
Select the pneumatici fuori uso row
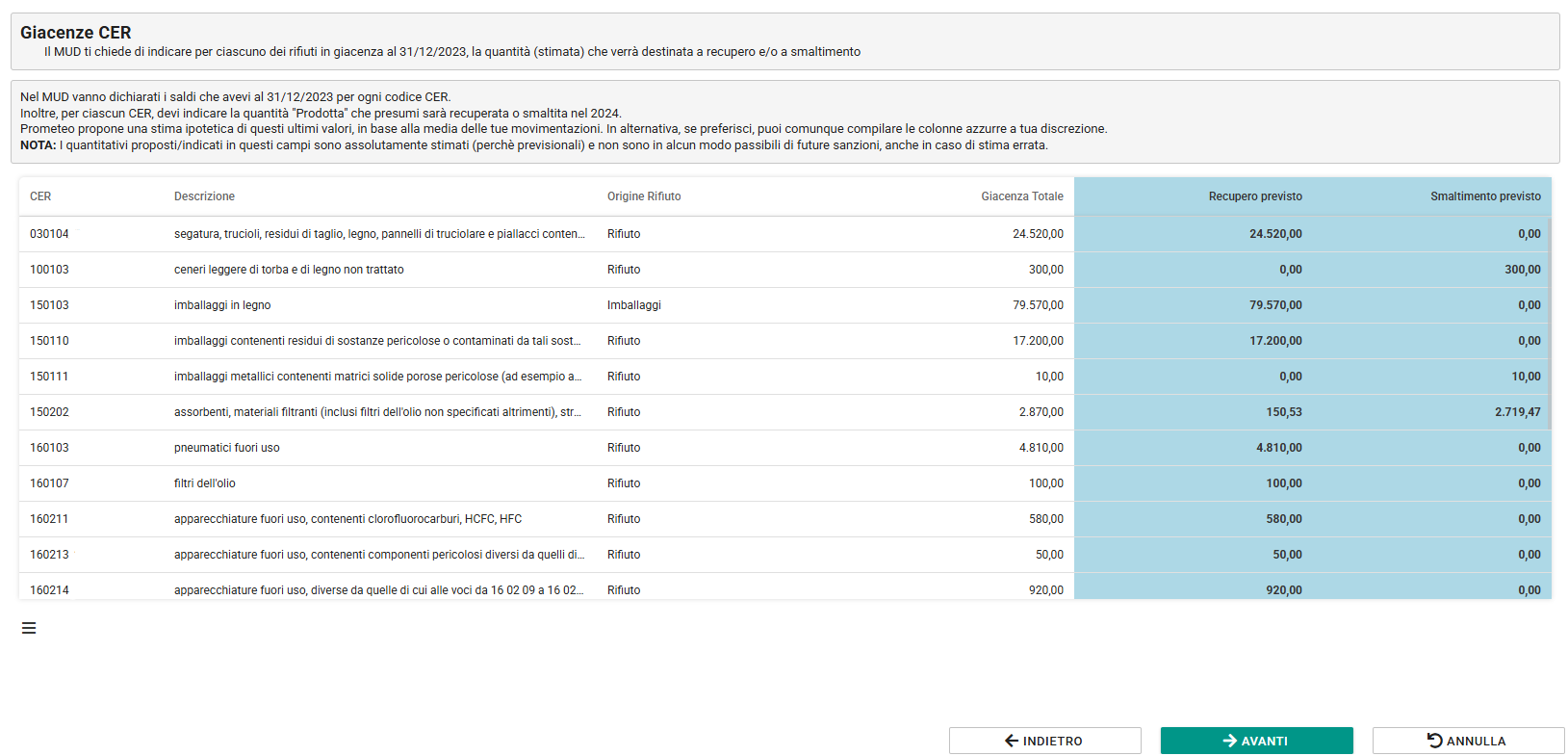[547, 448]
